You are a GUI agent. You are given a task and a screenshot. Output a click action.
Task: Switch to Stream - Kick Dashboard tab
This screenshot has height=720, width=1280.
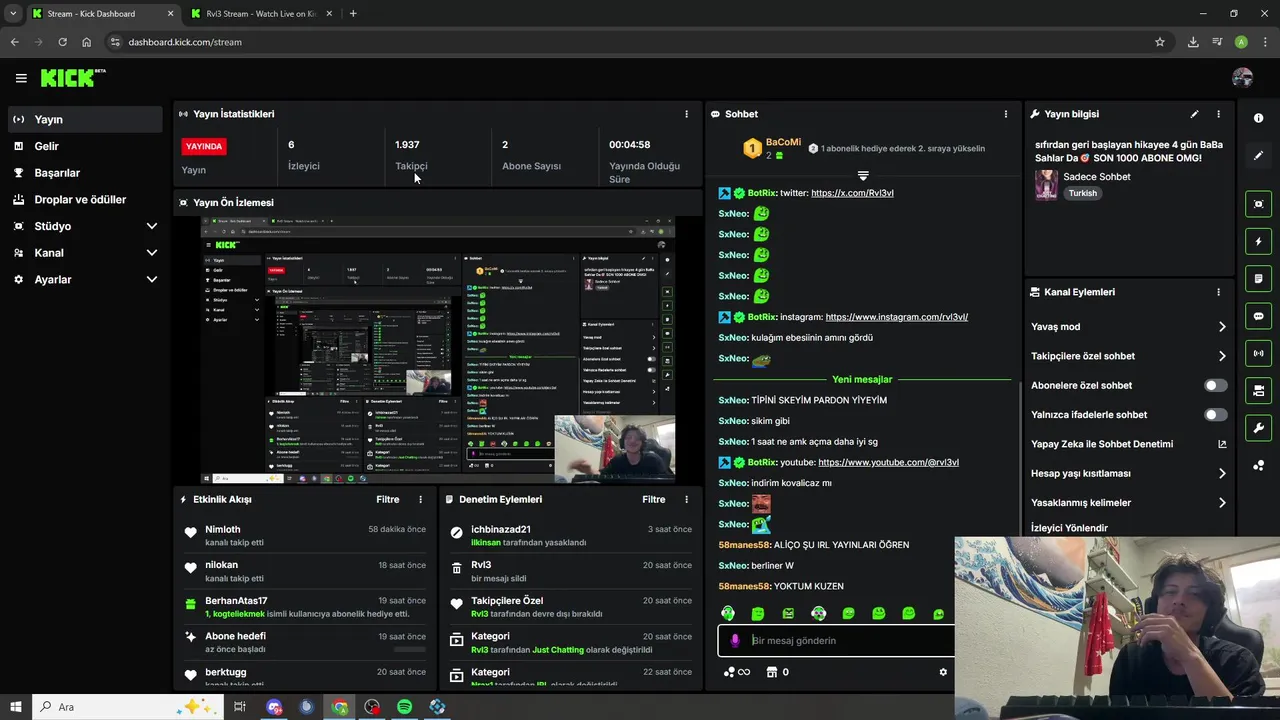103,14
